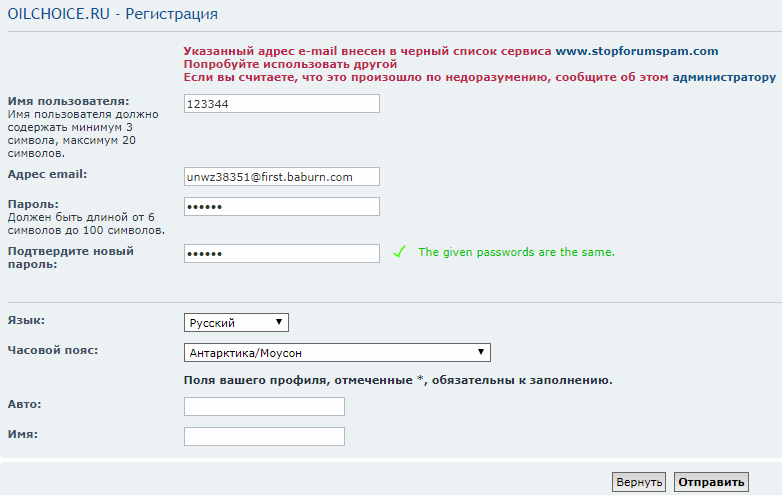Follow the администратору contact link
The width and height of the screenshot is (782, 495).
pyautogui.click(x=724, y=77)
